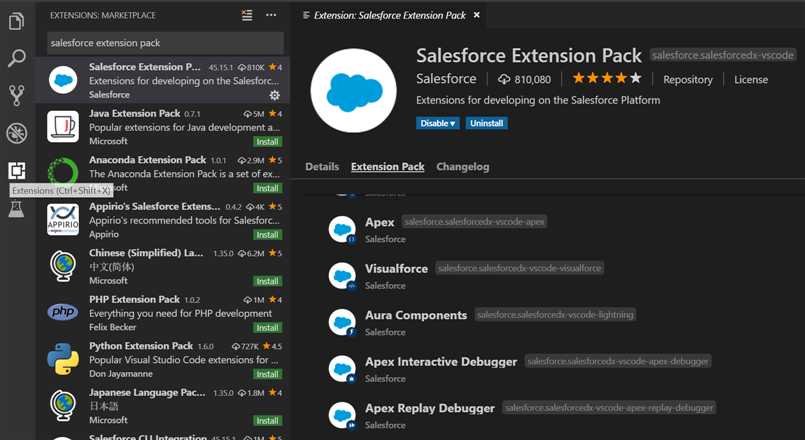Click the Visualforce extension cloud icon
This screenshot has width=805, height=440.
click(x=342, y=276)
